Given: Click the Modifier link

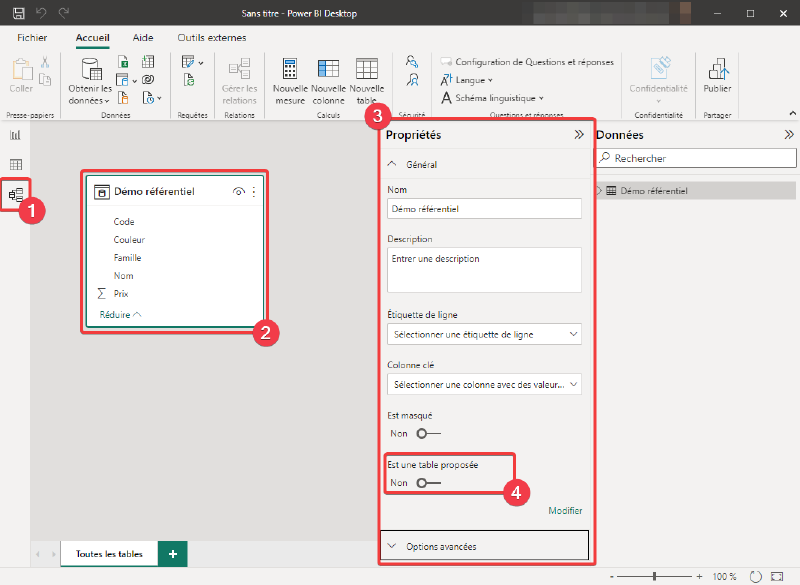Looking at the screenshot, I should click(x=565, y=511).
